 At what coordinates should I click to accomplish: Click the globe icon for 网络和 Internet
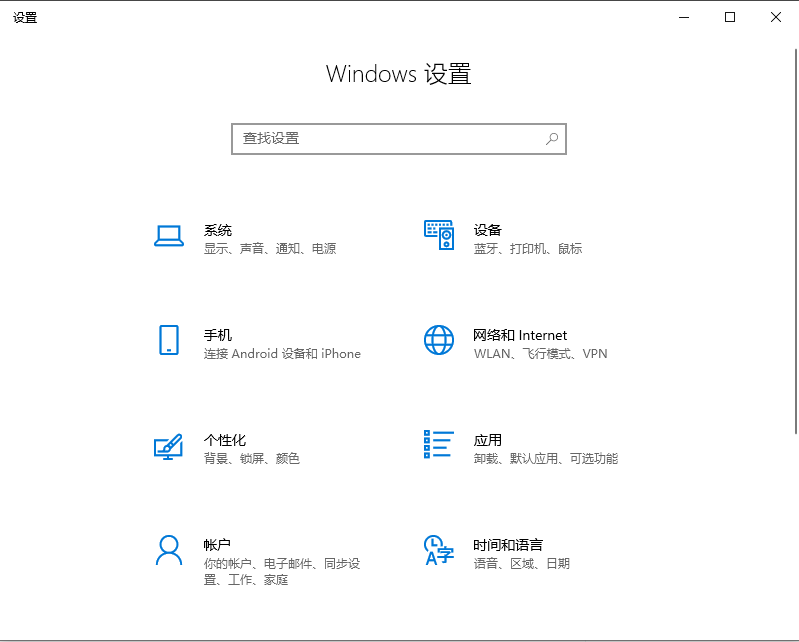(x=438, y=340)
